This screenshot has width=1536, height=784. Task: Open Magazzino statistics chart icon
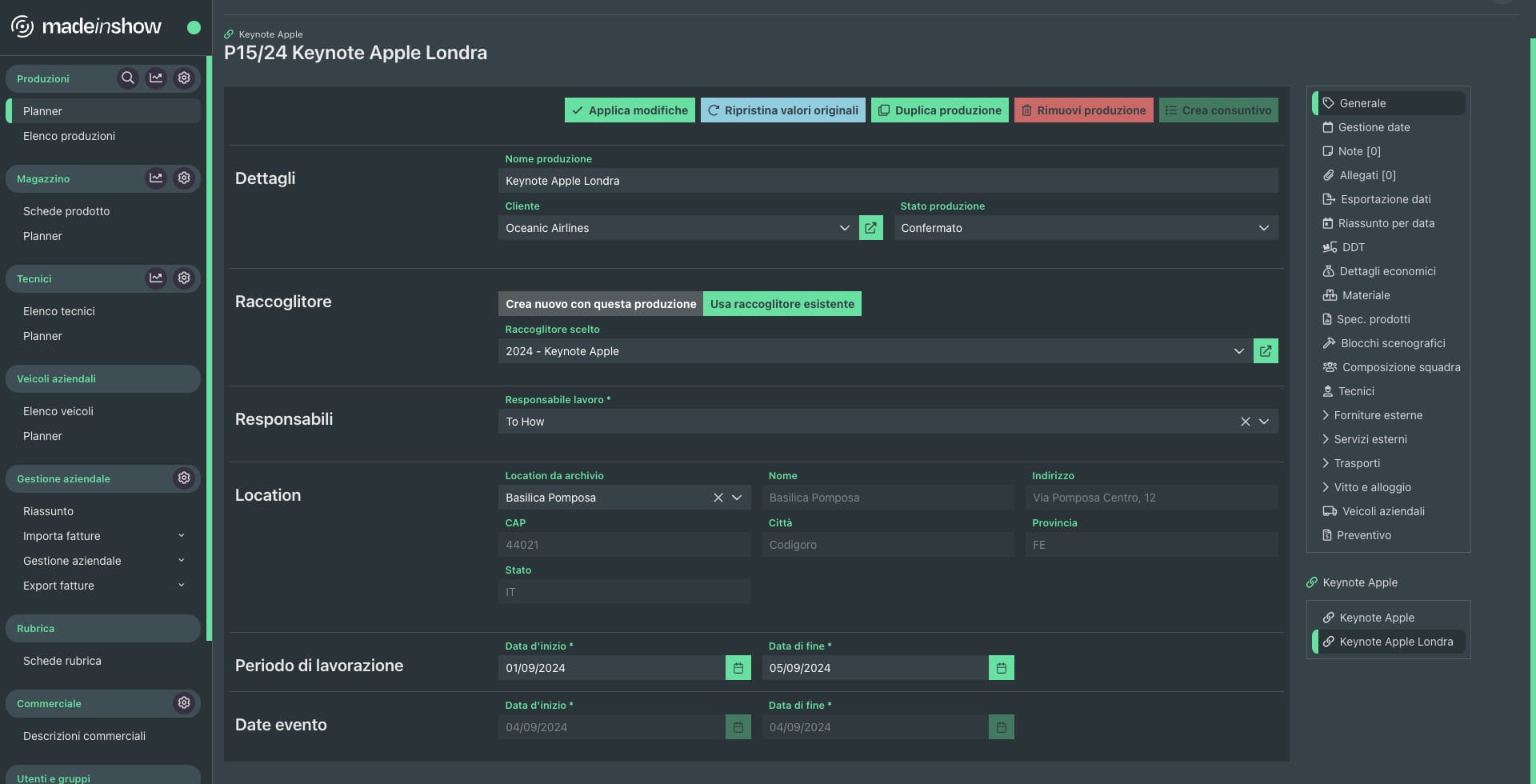click(x=156, y=178)
